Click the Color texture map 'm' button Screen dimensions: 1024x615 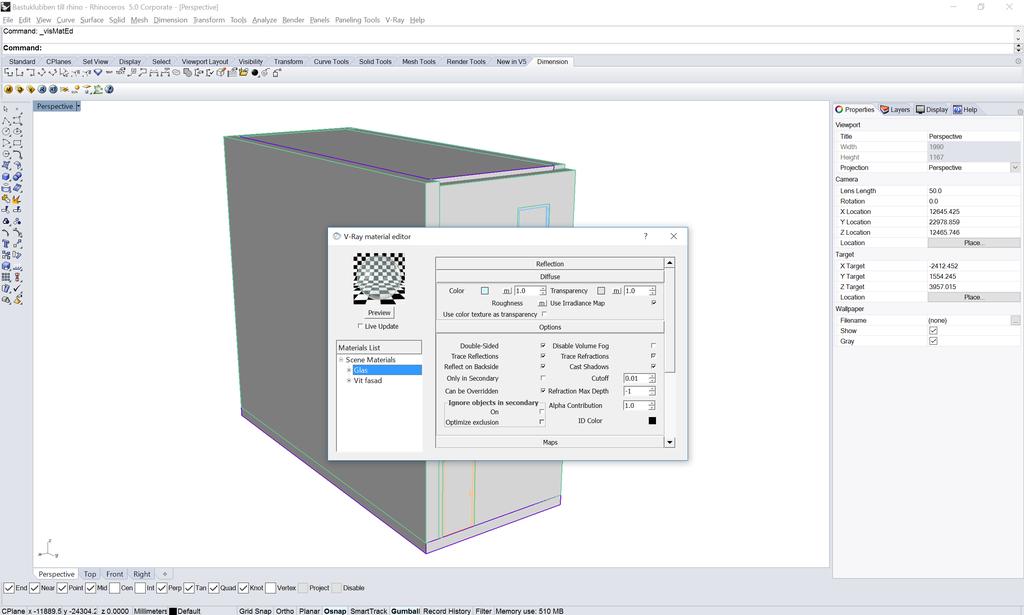click(x=507, y=291)
